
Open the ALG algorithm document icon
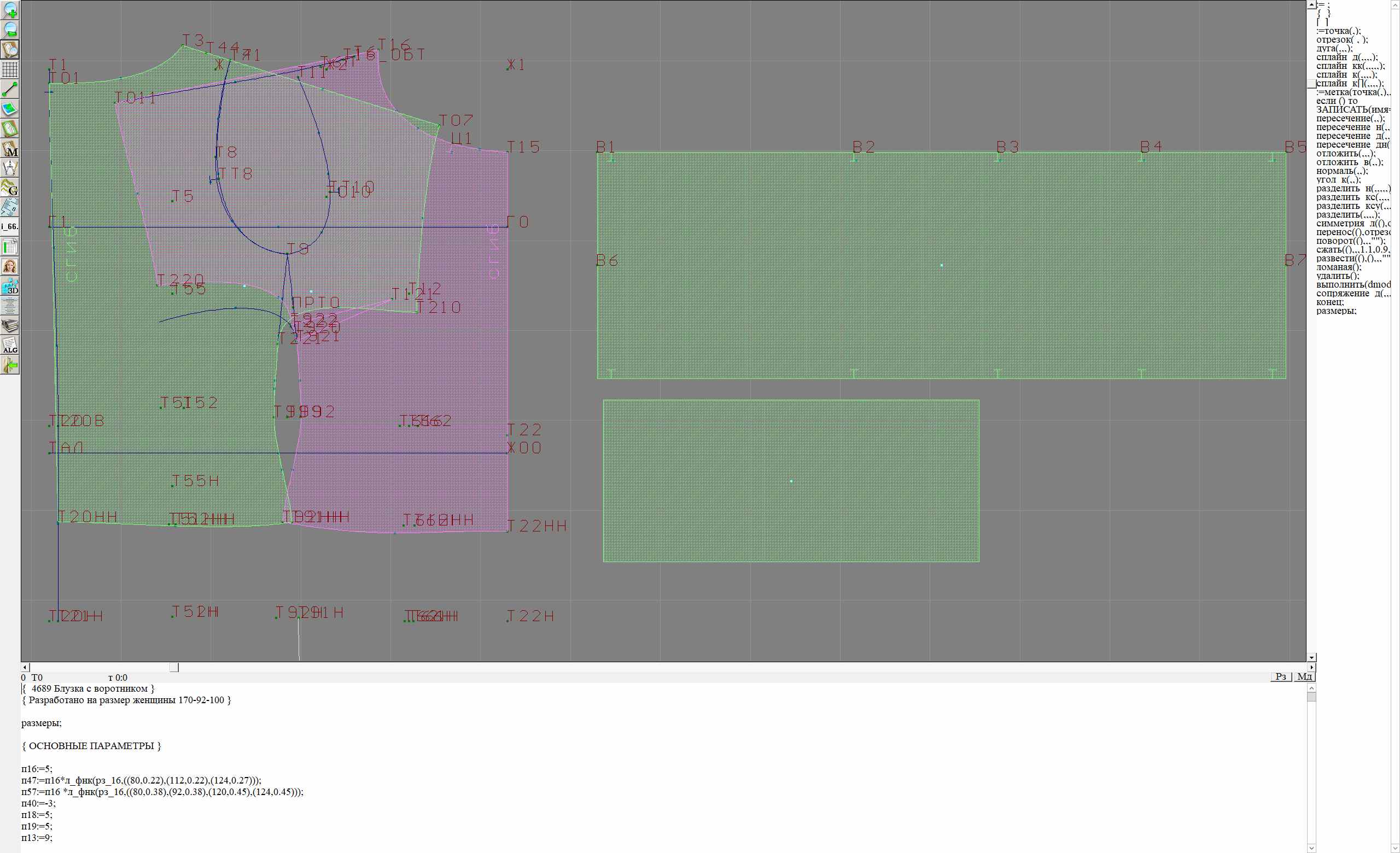[10, 345]
